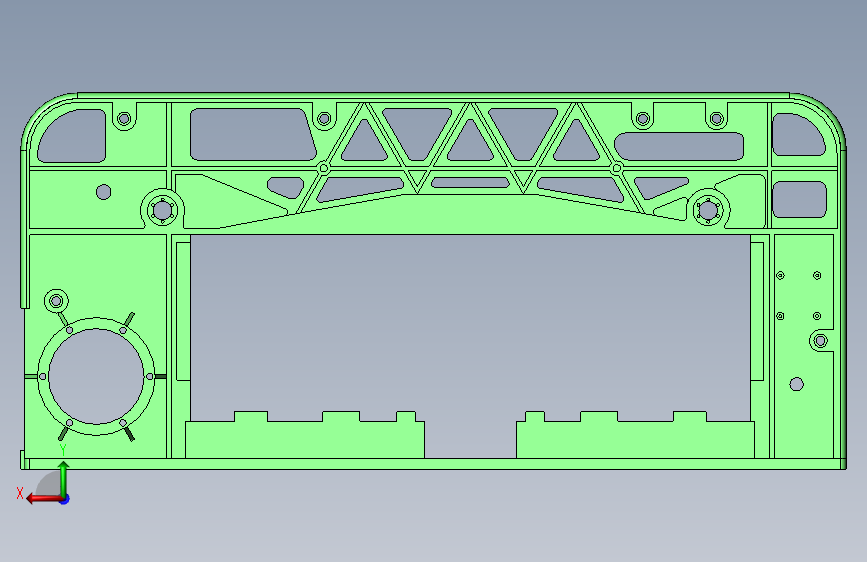The width and height of the screenshot is (867, 562).
Task: Select the round hole in the right side panel
Action: [x=796, y=384]
